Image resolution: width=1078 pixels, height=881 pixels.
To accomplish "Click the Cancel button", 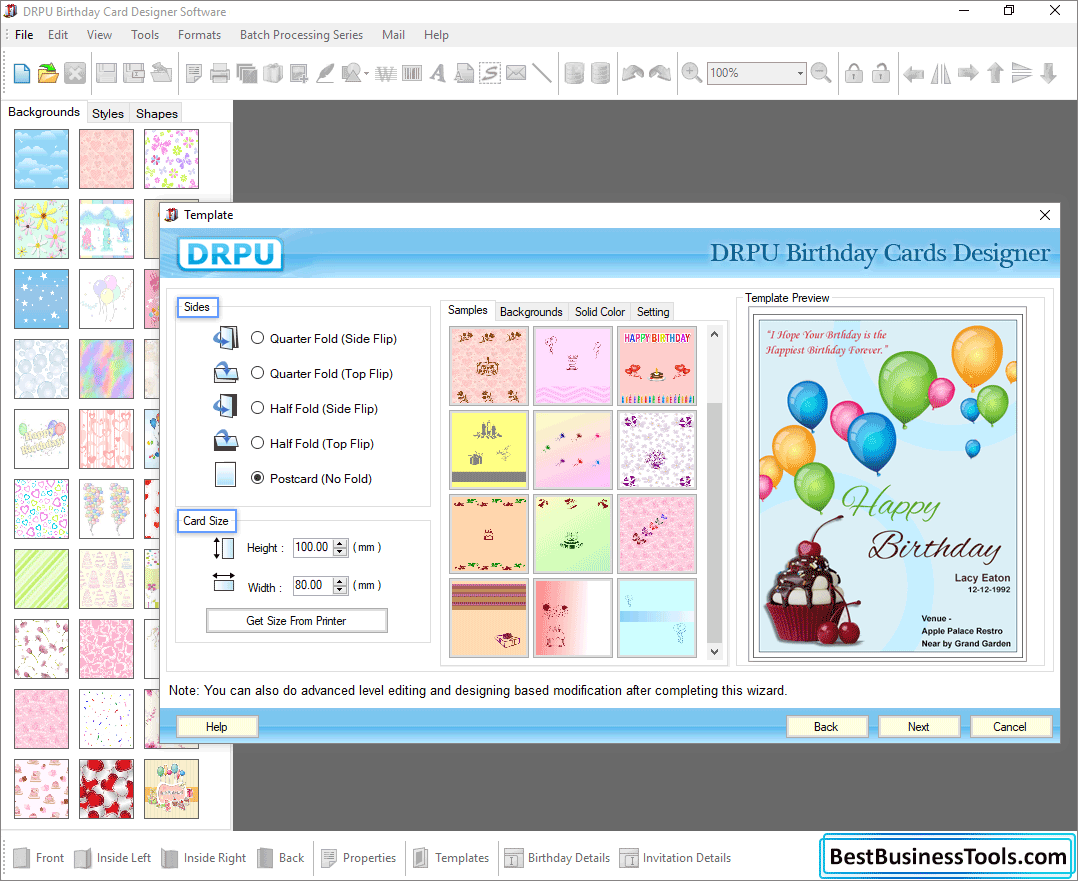I will (x=1009, y=727).
